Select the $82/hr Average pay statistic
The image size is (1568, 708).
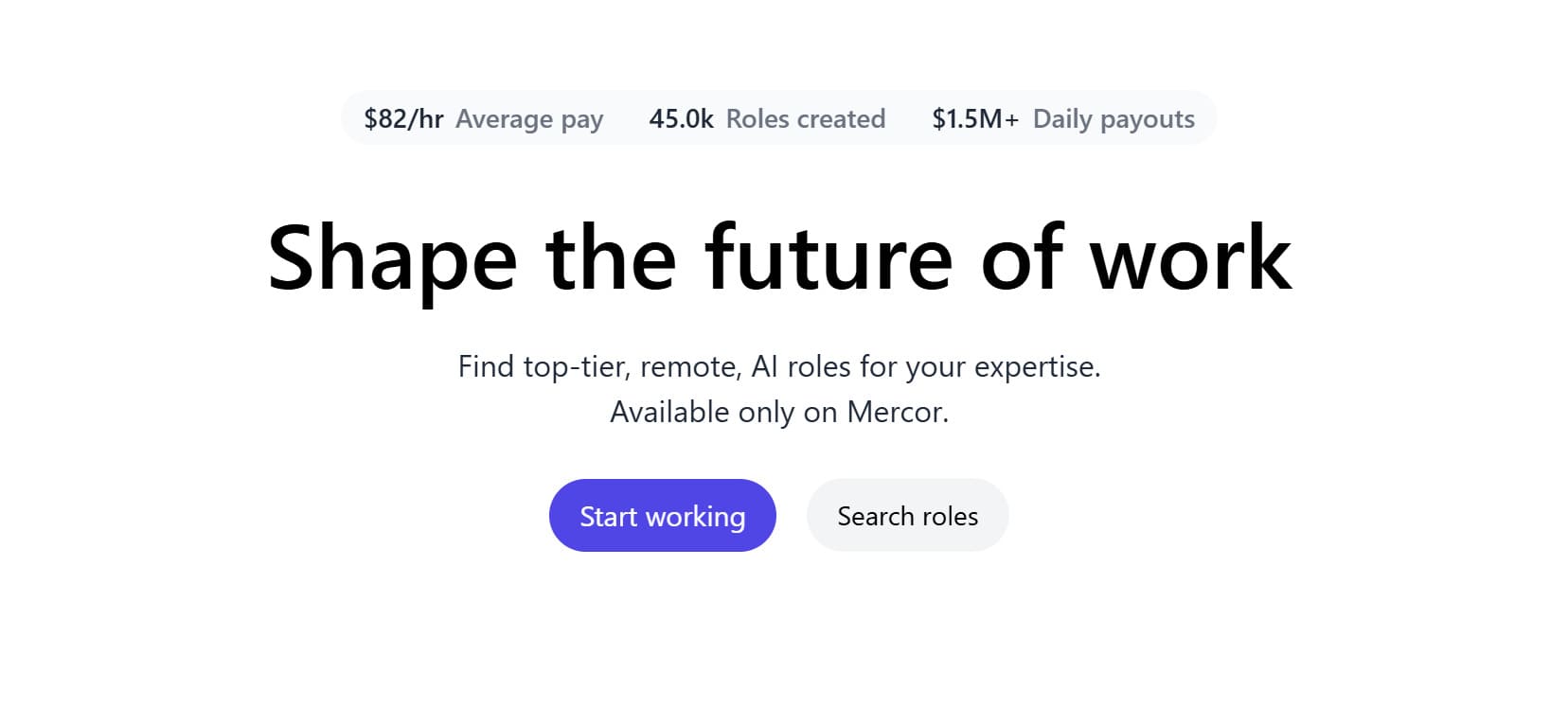click(483, 118)
